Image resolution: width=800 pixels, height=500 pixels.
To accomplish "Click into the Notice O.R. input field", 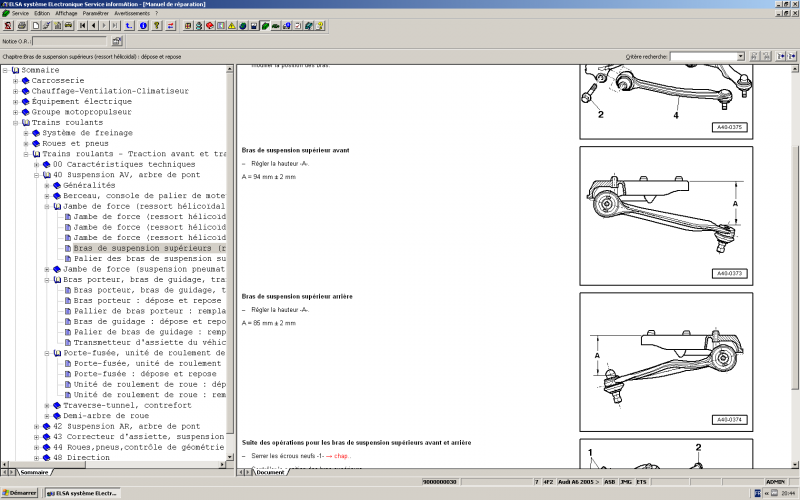I will [x=68, y=41].
